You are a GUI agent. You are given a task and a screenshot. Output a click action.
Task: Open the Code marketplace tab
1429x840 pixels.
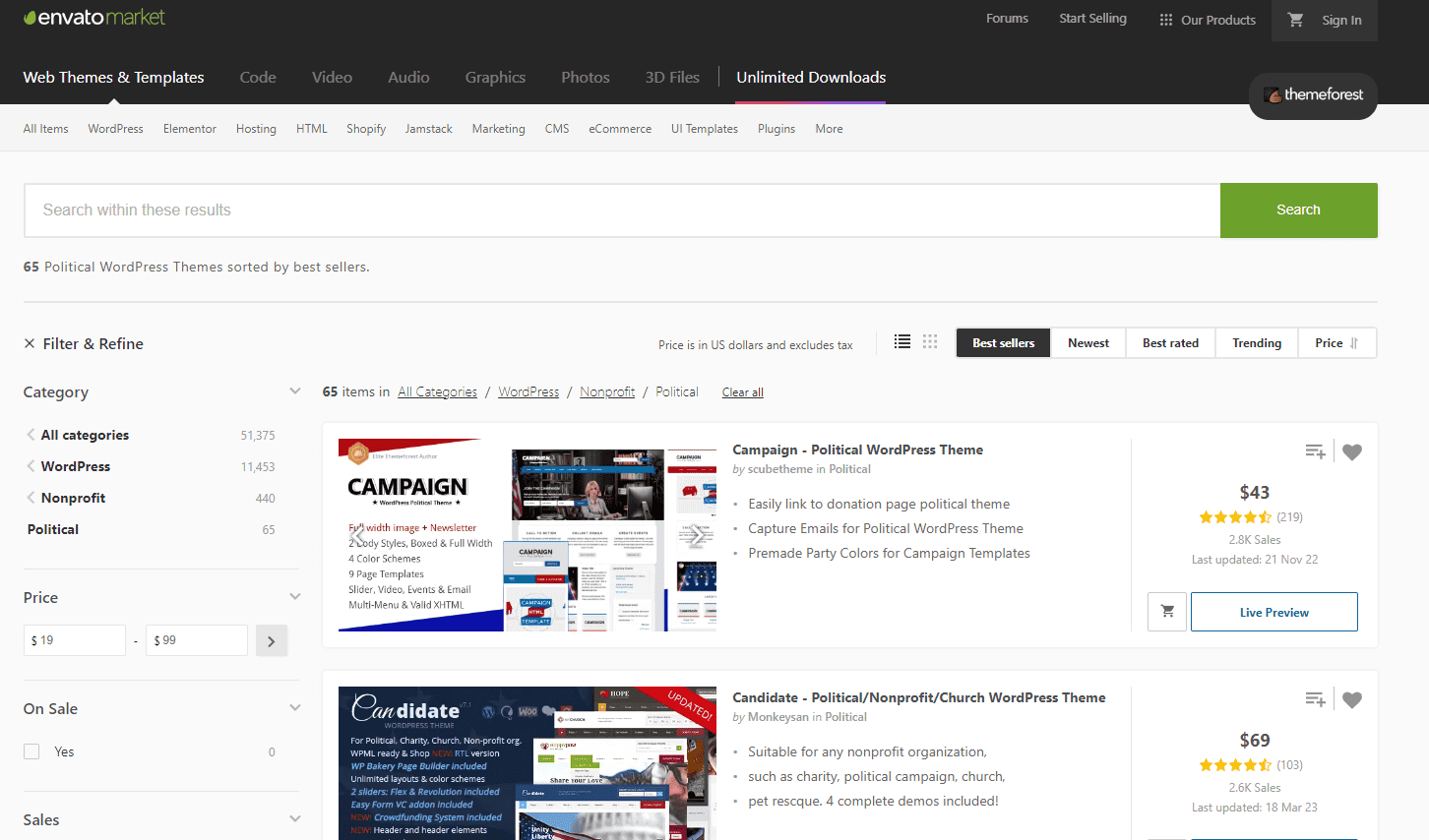pos(258,78)
